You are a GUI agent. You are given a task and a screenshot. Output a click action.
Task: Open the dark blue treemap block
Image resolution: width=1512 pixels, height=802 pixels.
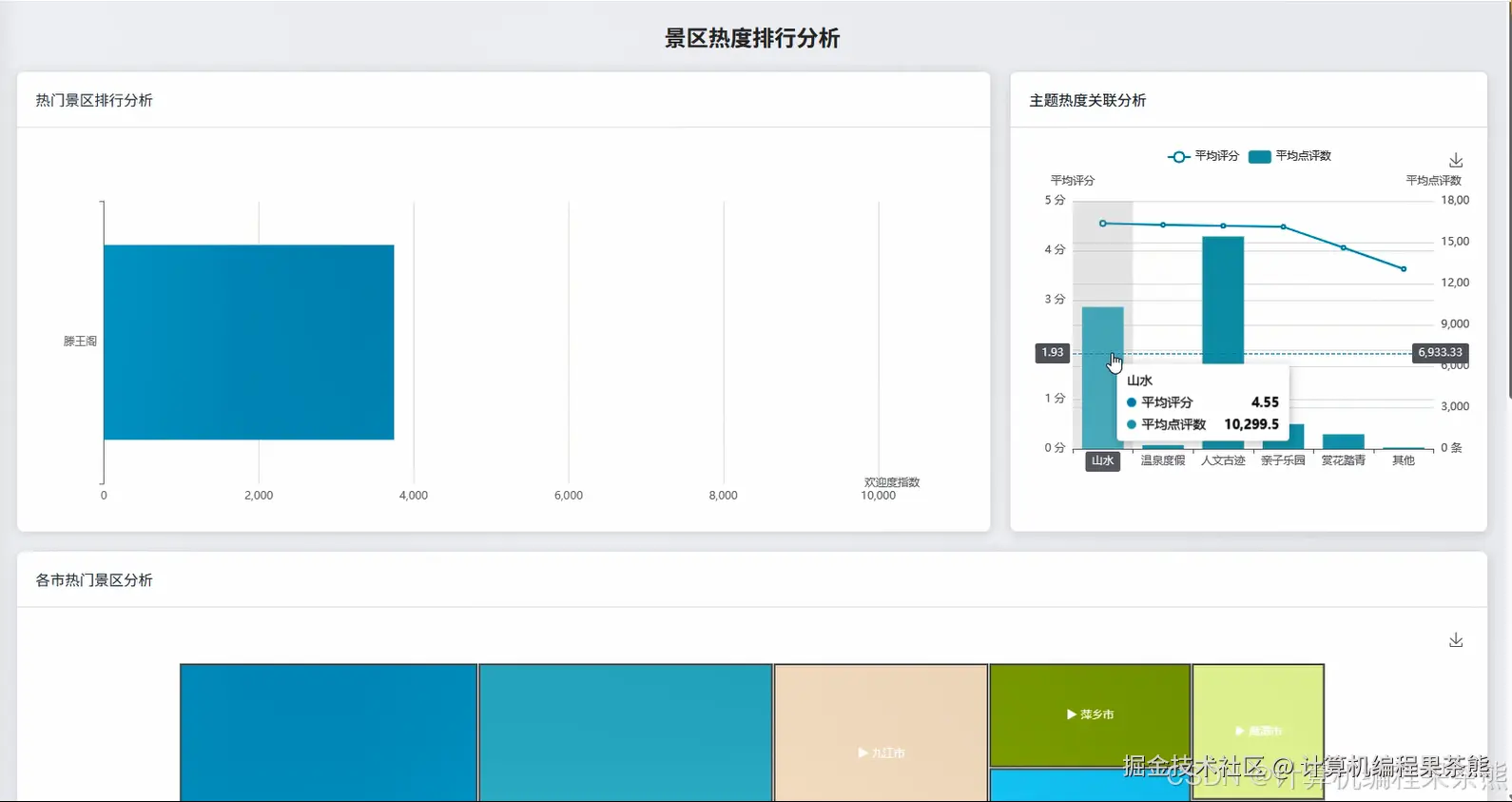pyautogui.click(x=328, y=733)
